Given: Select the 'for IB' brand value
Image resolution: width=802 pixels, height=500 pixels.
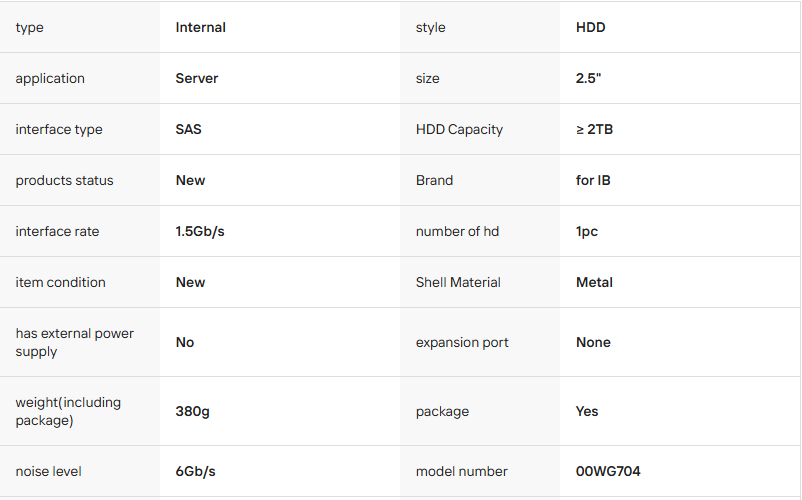Looking at the screenshot, I should [x=593, y=181].
